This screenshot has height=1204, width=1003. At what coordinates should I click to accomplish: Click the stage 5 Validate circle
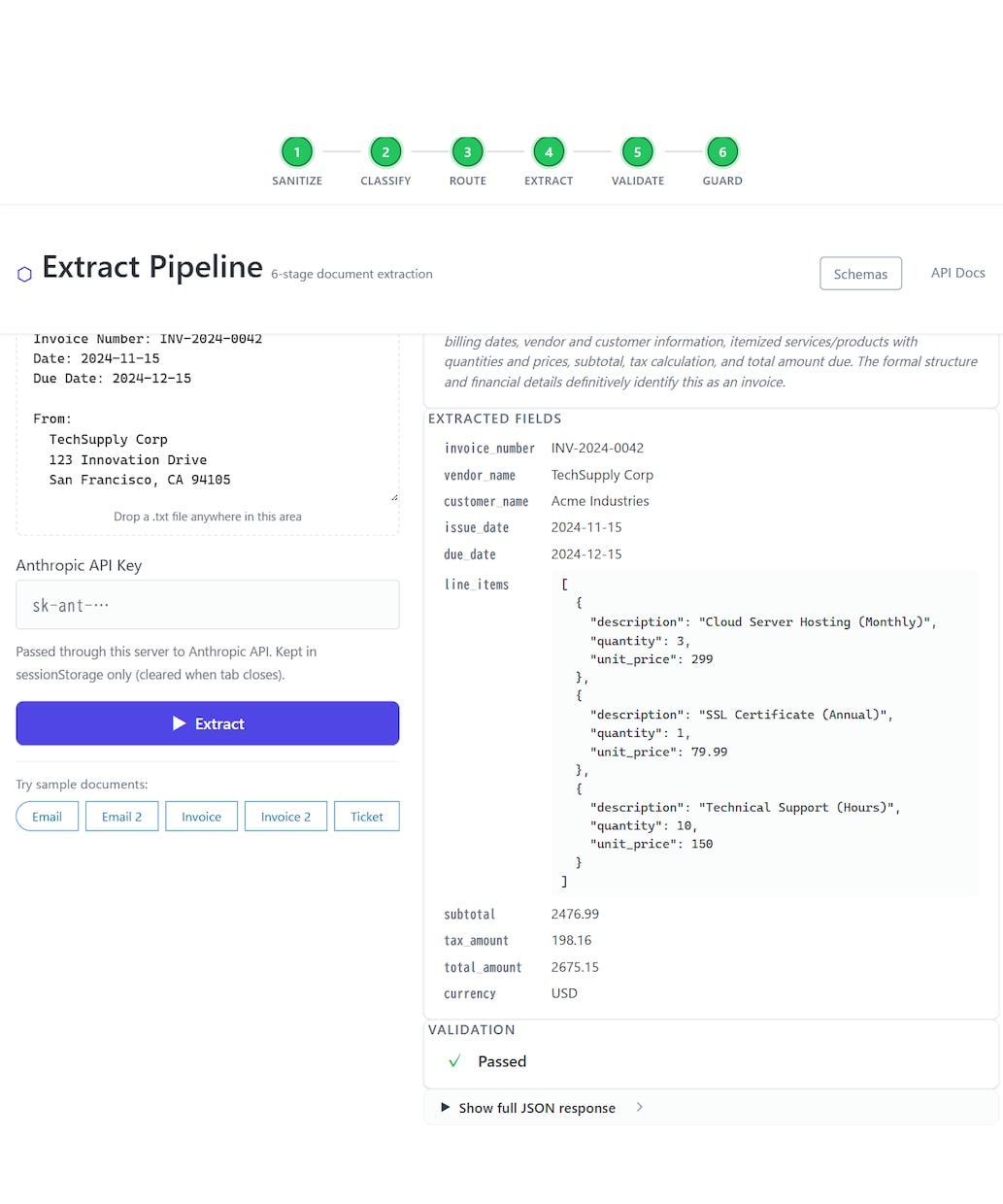(638, 151)
